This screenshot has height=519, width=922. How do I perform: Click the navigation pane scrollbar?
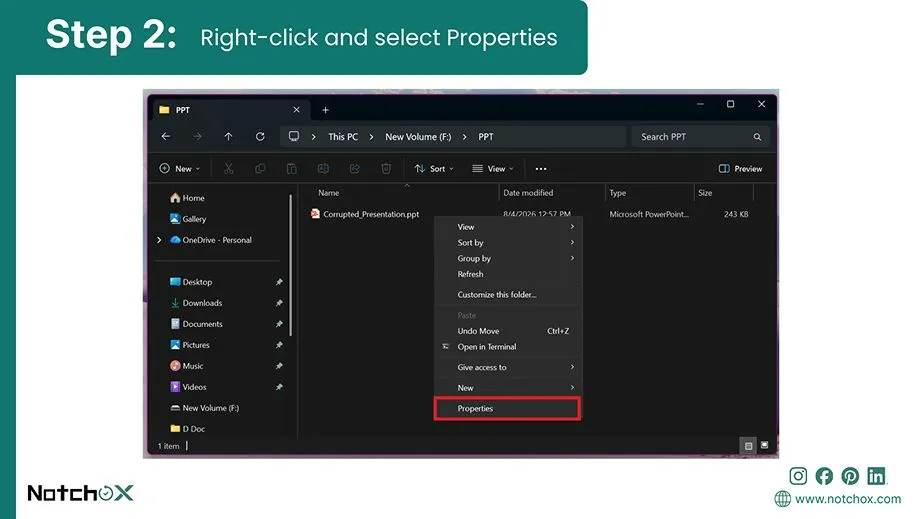290,266
